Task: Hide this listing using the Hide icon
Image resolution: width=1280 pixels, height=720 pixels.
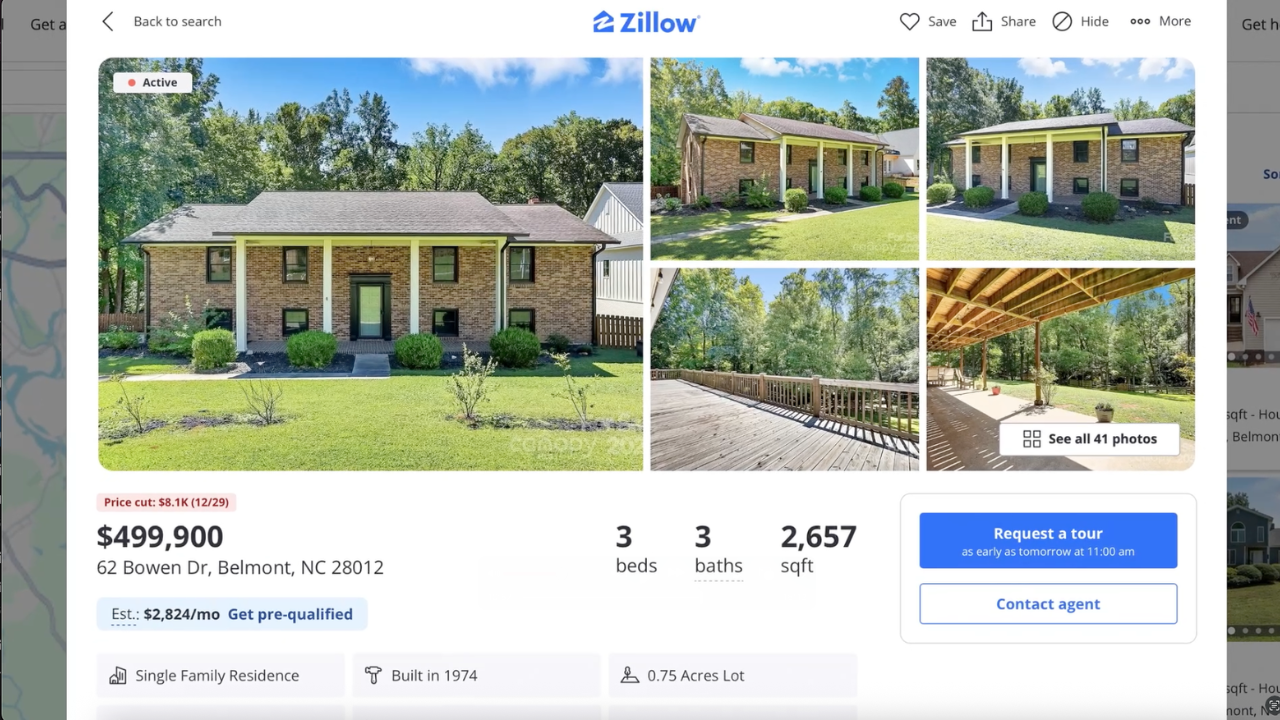Action: click(x=1062, y=21)
